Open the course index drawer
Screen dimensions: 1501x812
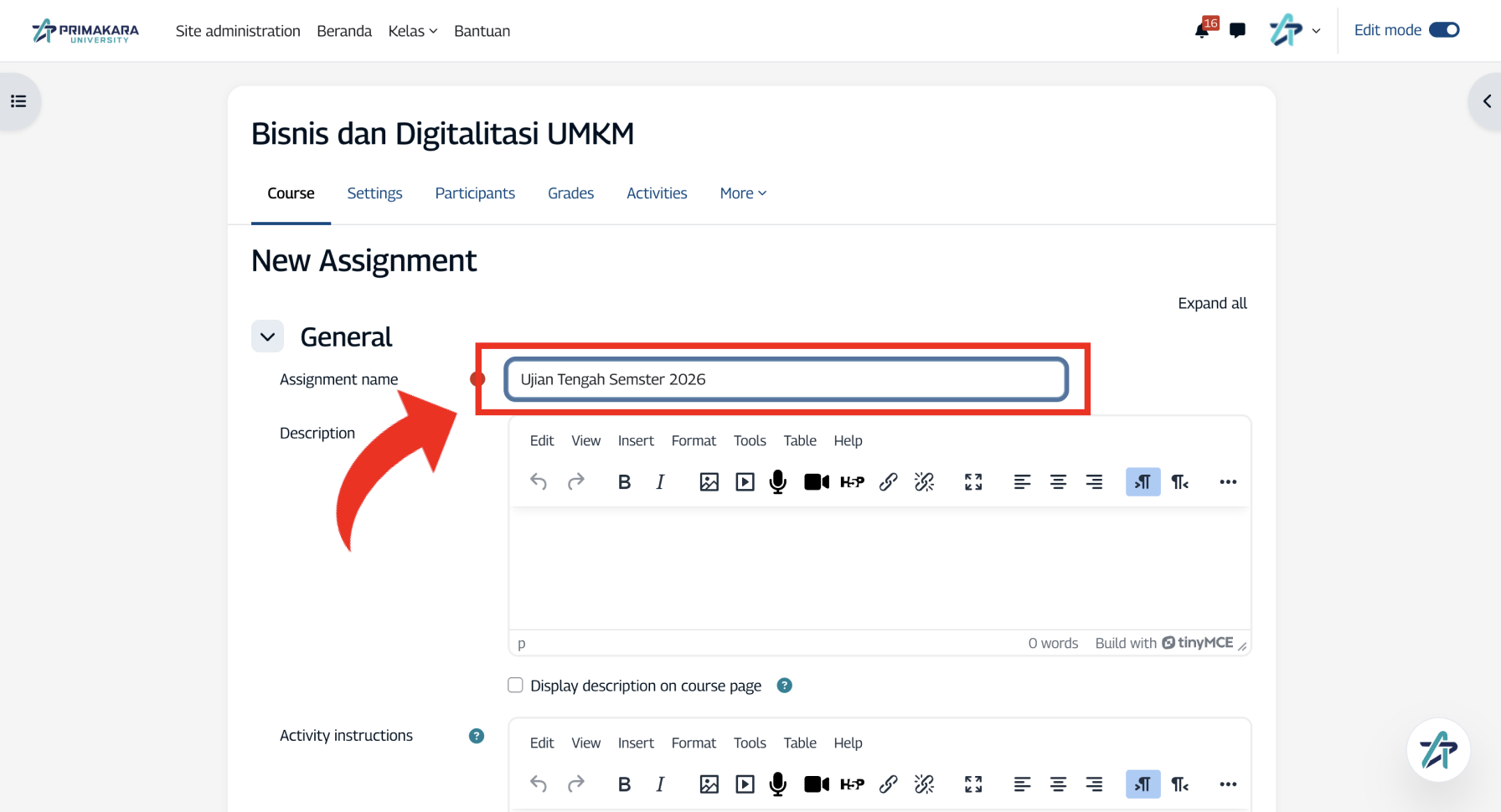coord(18,101)
